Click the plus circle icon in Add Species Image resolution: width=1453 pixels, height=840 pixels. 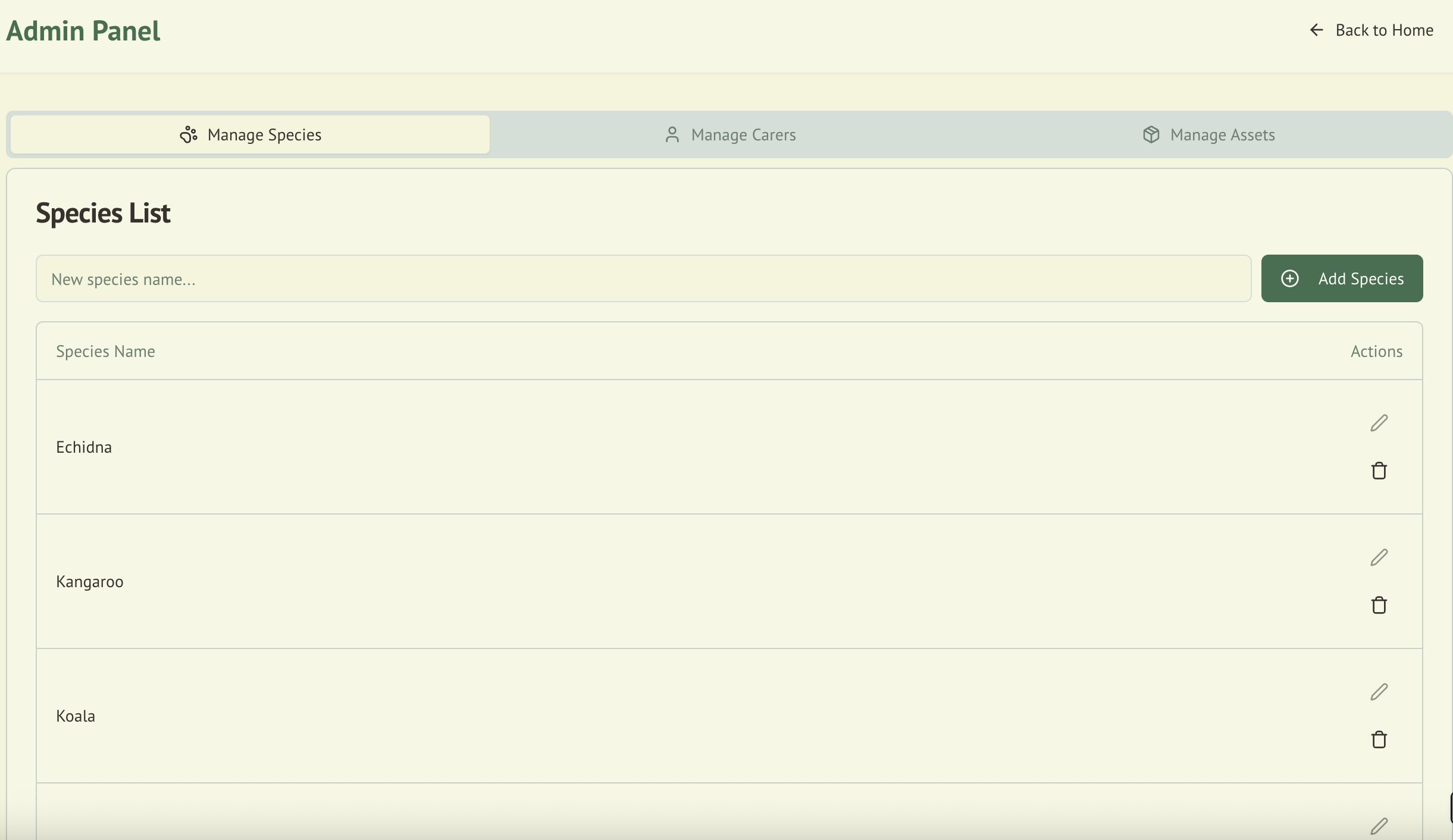point(1289,278)
